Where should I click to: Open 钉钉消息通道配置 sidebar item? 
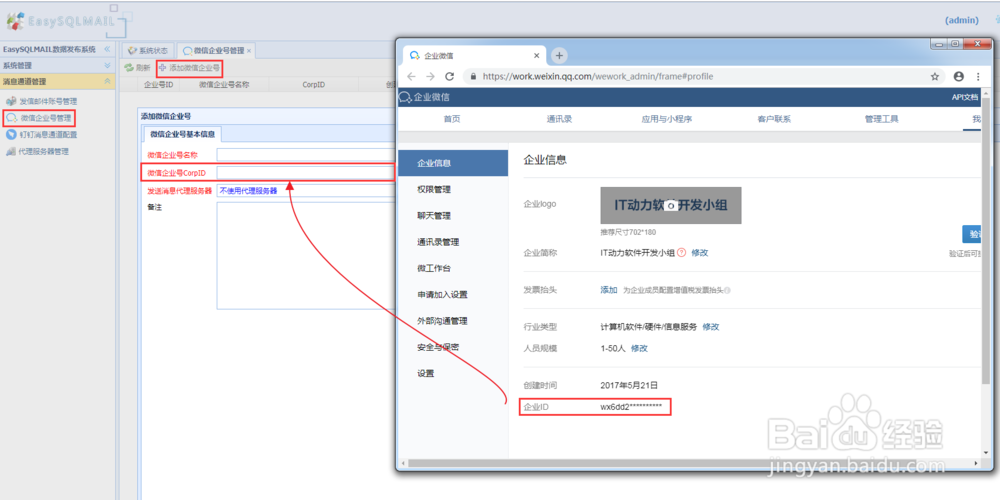(48, 135)
